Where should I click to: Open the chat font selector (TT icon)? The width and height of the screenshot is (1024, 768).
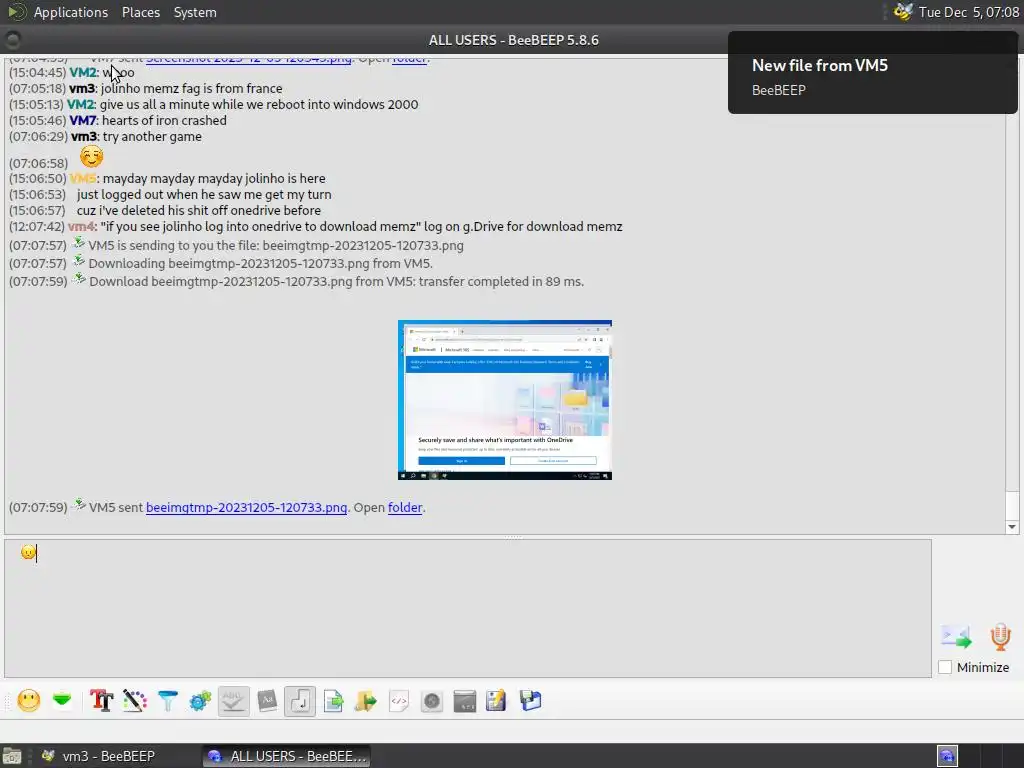click(101, 701)
